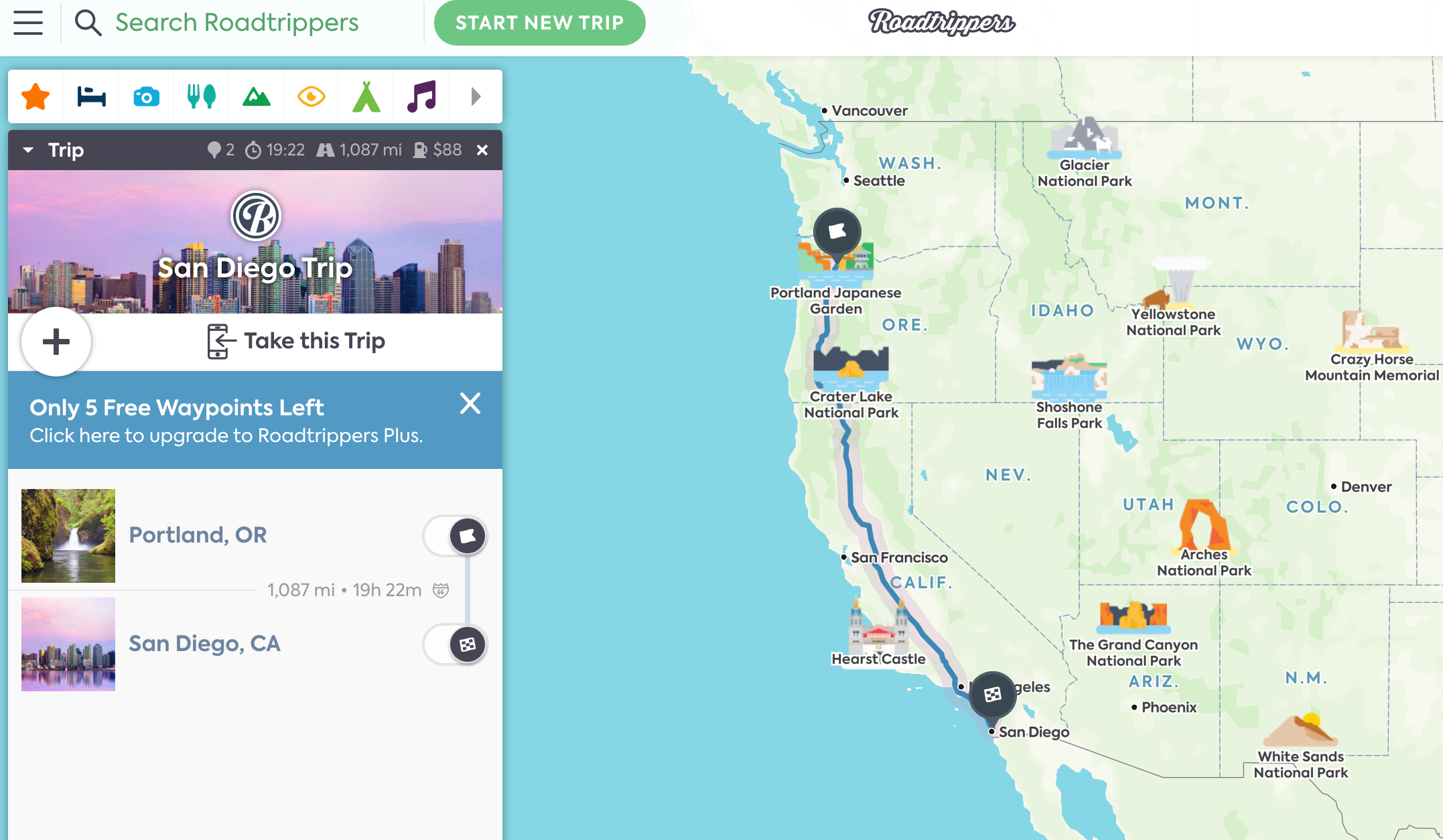Open Yellowstone National Park marker
Viewport: 1443px width, 840px height.
point(1174,297)
